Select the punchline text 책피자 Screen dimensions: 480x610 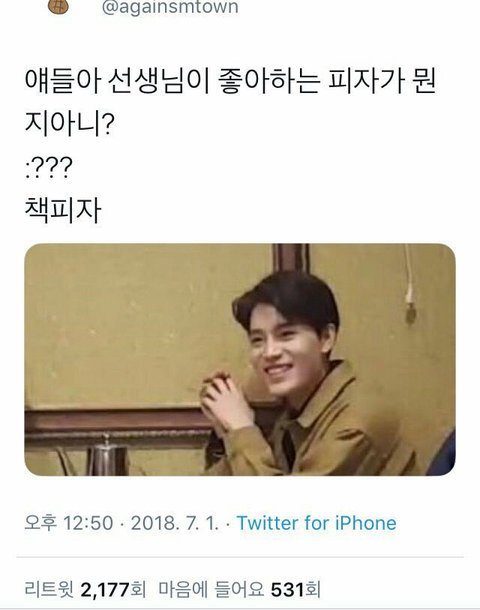63,210
